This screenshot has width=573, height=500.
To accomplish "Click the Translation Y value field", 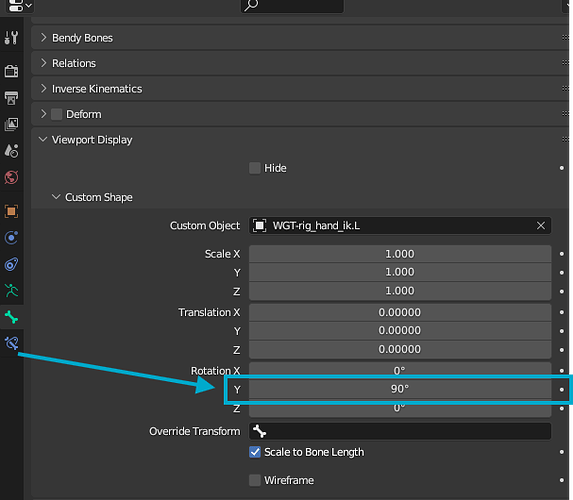I will pos(400,331).
